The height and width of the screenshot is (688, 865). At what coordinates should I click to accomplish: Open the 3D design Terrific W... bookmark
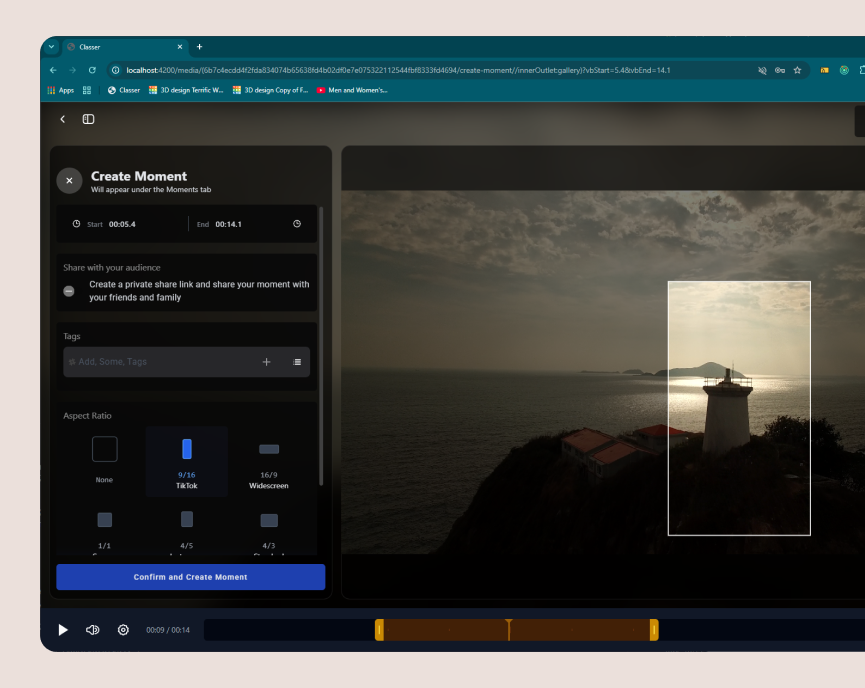tap(186, 90)
